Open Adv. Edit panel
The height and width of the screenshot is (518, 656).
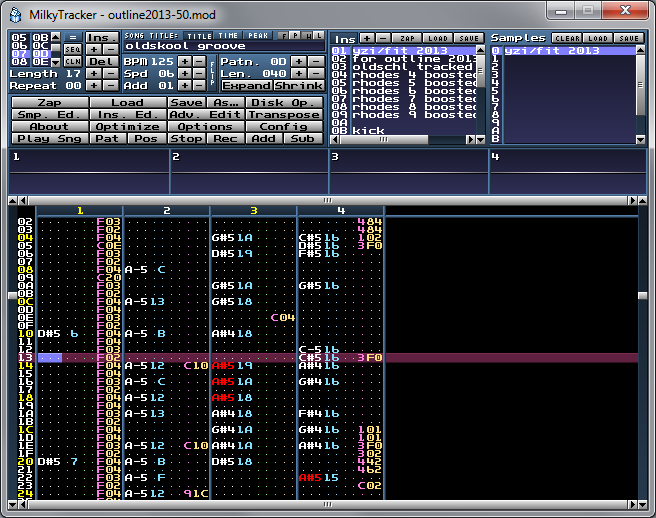(x=206, y=115)
